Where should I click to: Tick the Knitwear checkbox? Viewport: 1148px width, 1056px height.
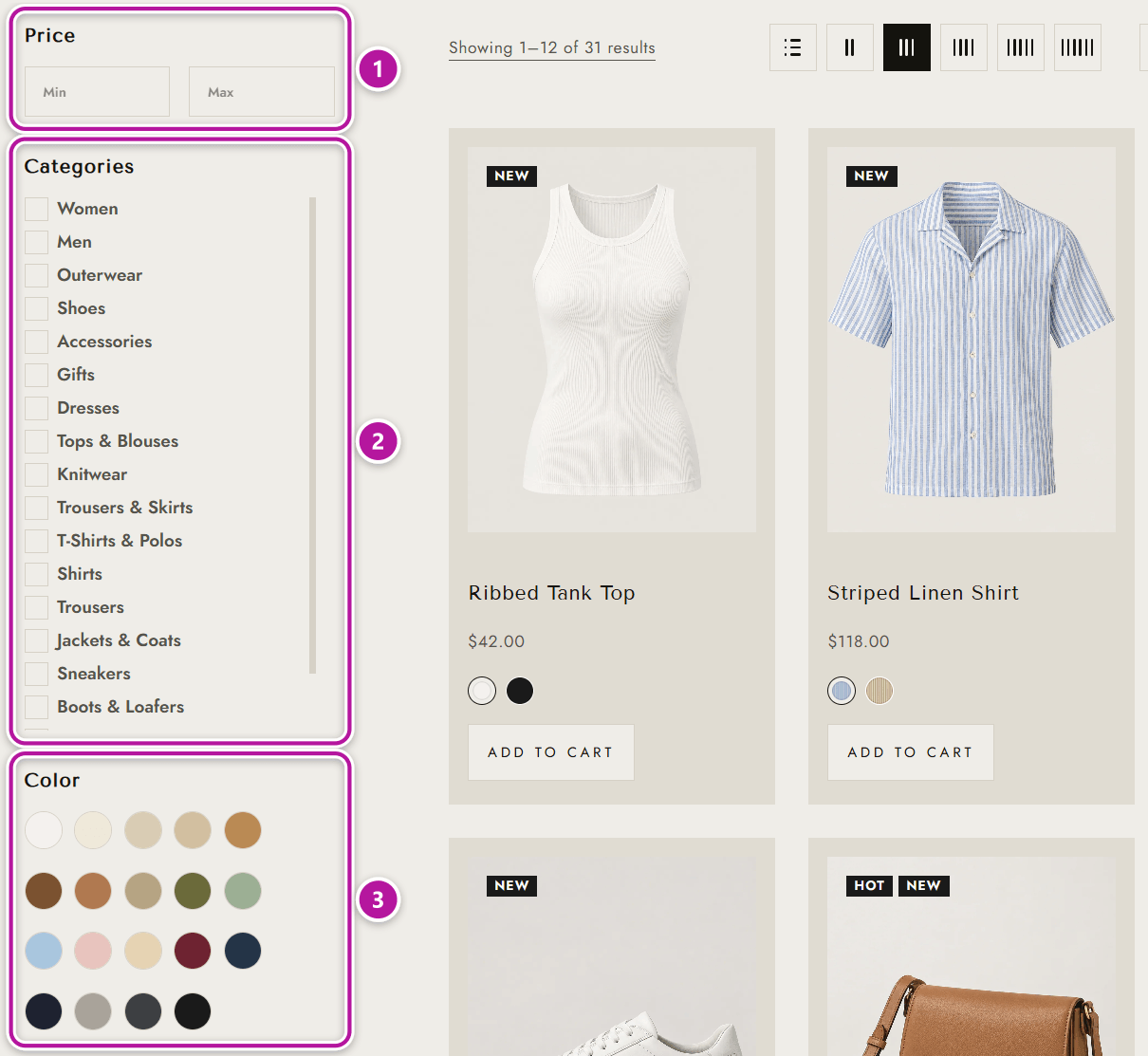click(x=36, y=474)
